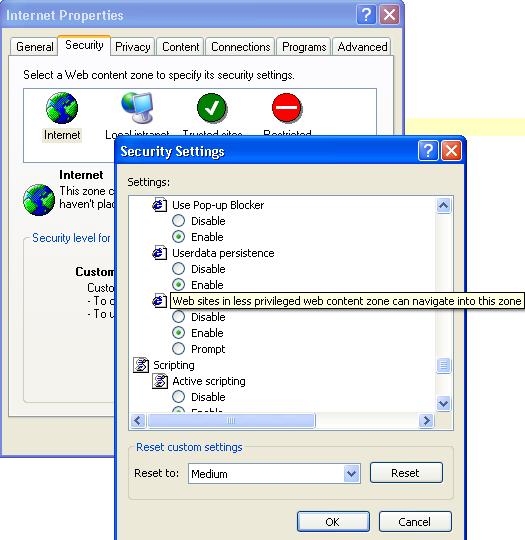Click the Scripting category icon
525x540 pixels.
click(141, 365)
